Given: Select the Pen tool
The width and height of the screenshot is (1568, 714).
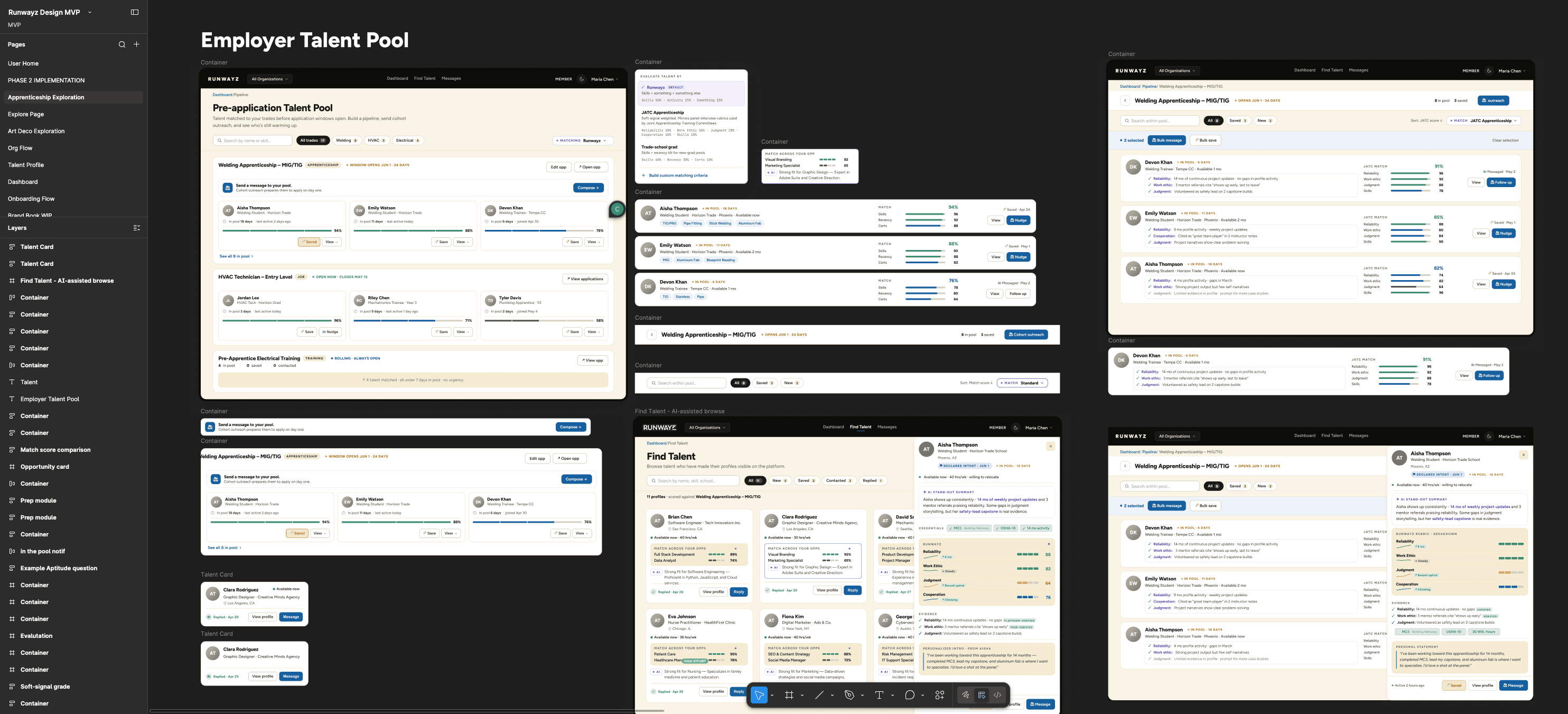Looking at the screenshot, I should (849, 694).
